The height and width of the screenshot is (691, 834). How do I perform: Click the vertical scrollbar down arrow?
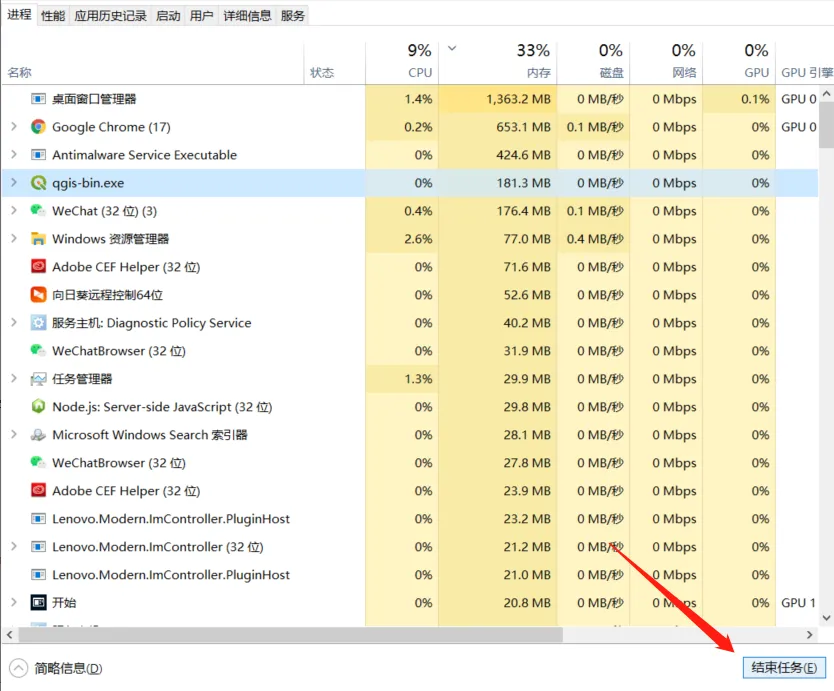coord(826,618)
